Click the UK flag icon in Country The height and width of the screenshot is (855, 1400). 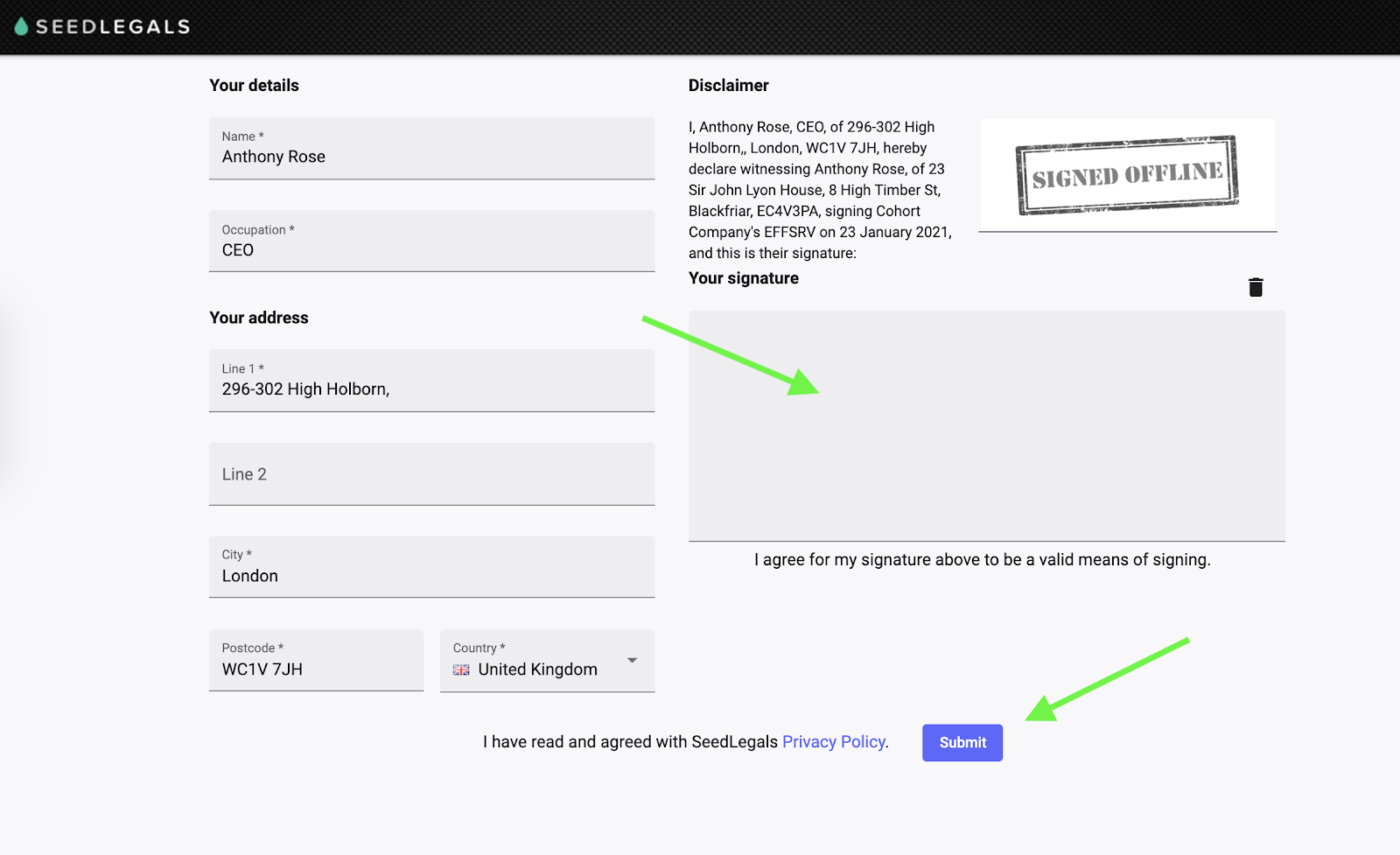pos(461,669)
